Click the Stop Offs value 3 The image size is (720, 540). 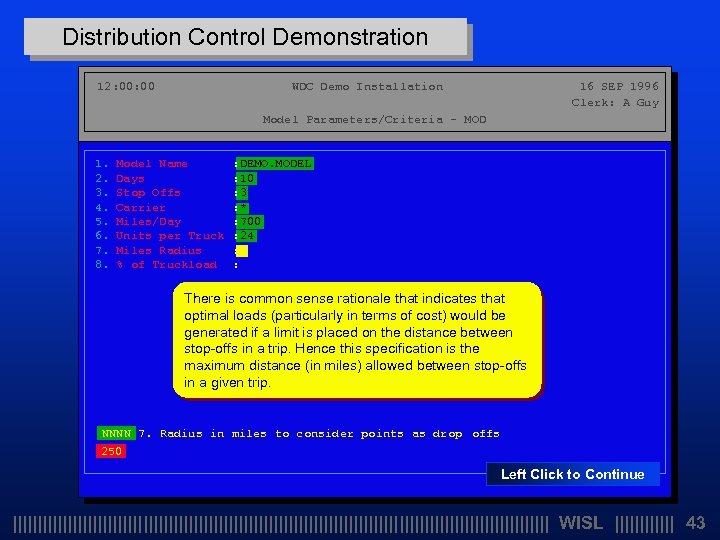tap(243, 192)
